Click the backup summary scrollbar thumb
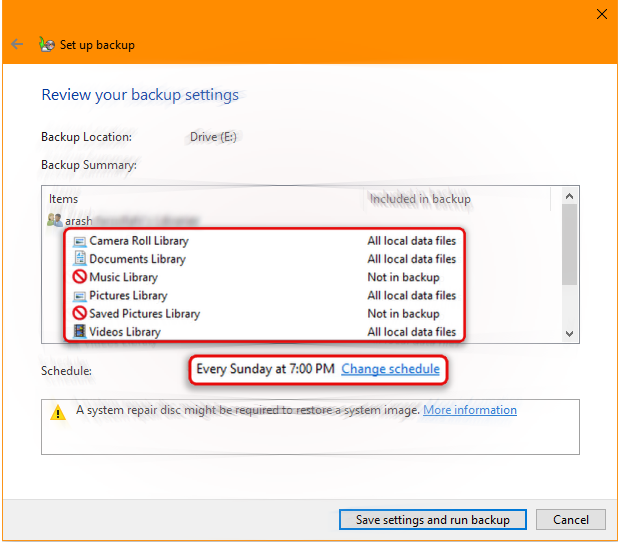The width and height of the screenshot is (618, 542). click(569, 245)
